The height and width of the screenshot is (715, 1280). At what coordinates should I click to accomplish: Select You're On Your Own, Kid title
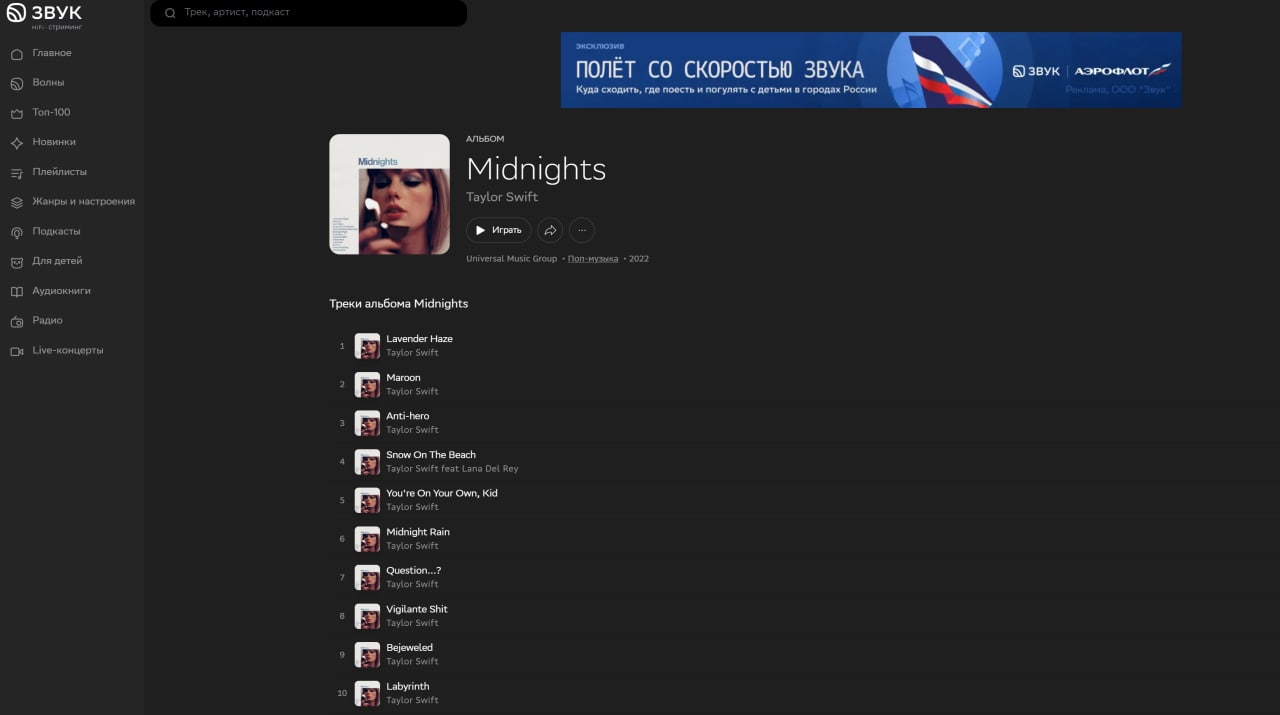[x=441, y=493]
